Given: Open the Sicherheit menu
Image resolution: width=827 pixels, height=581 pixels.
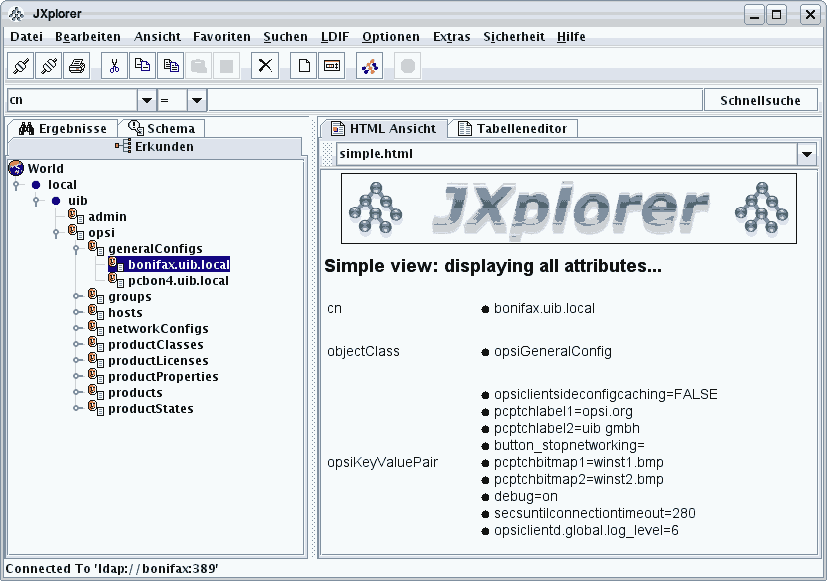Looking at the screenshot, I should pos(514,37).
